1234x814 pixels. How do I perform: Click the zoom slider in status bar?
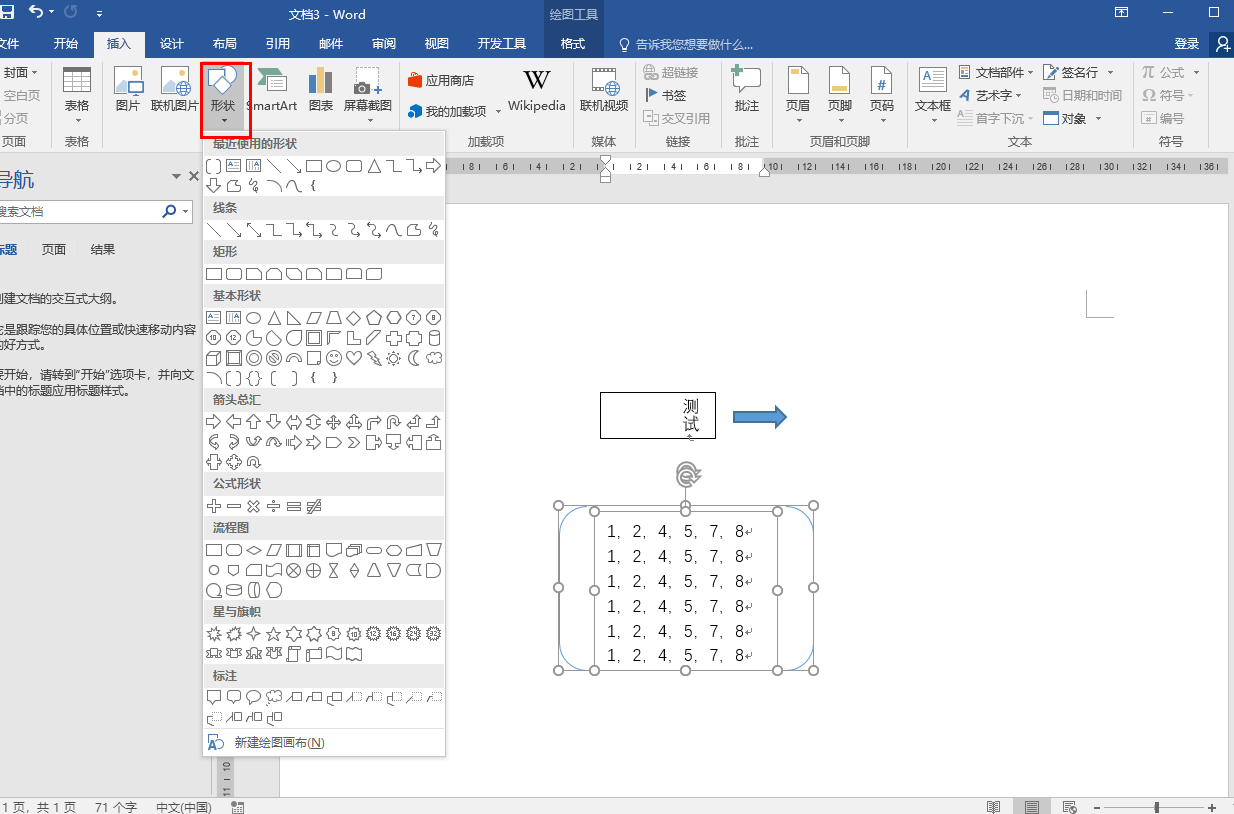point(1157,807)
